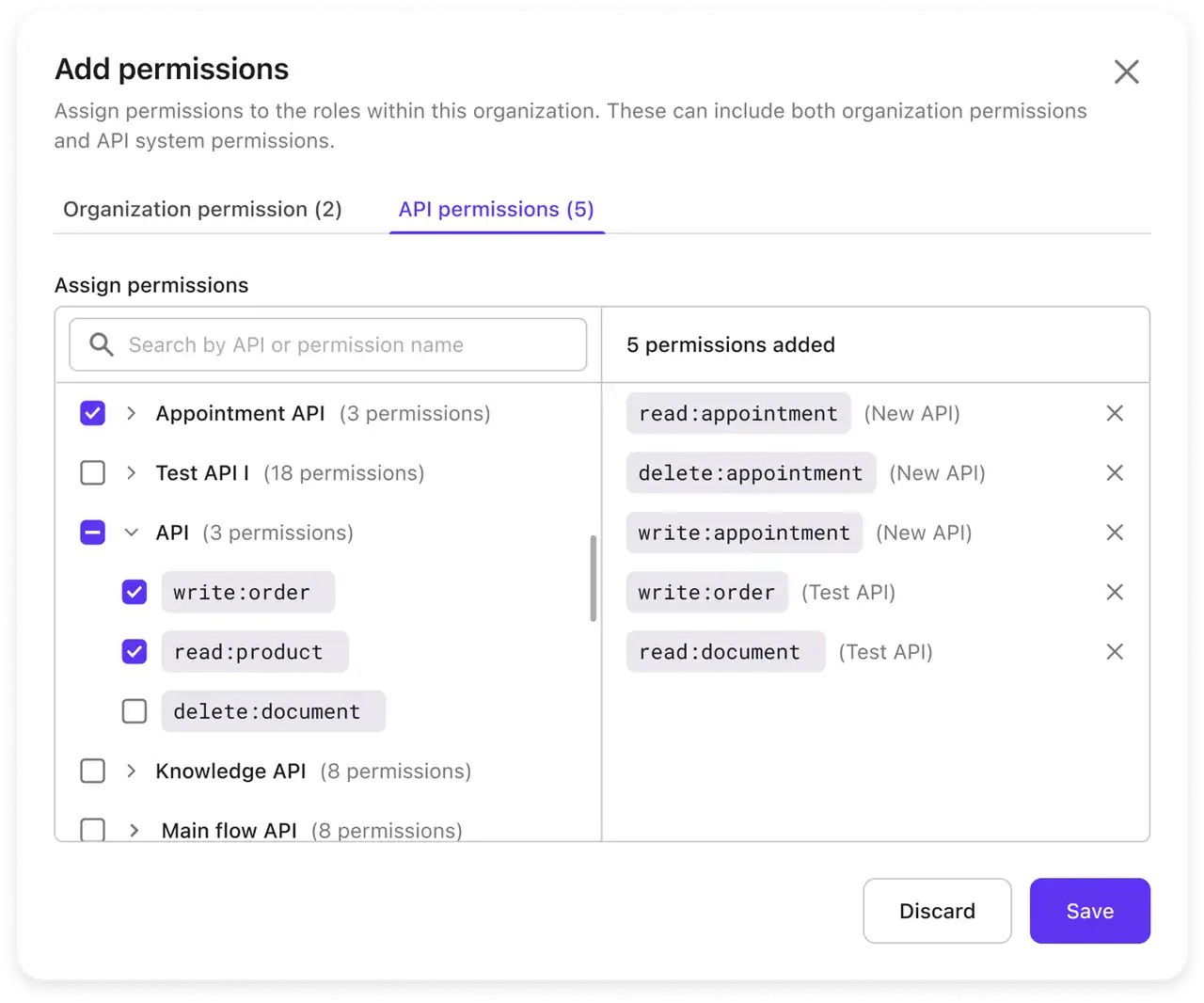
Task: Expand the Test API I permissions list
Action: [133, 473]
